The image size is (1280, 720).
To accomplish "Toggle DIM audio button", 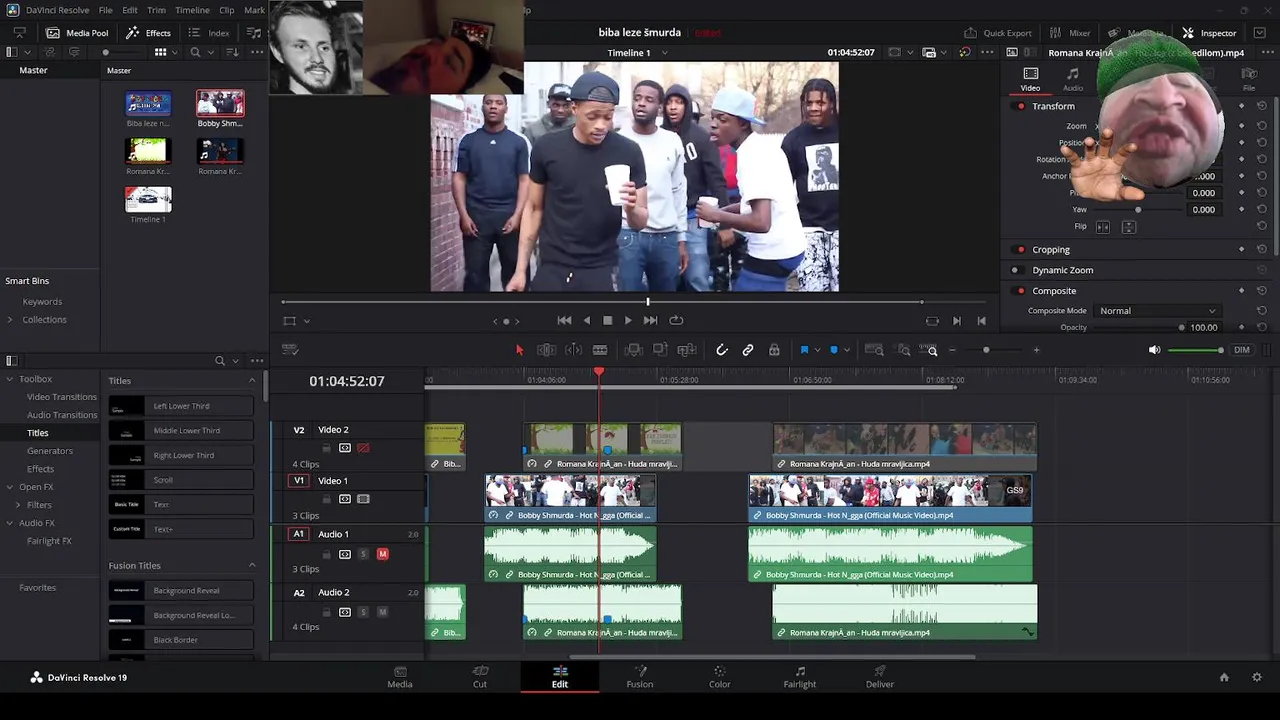I will click(x=1242, y=350).
